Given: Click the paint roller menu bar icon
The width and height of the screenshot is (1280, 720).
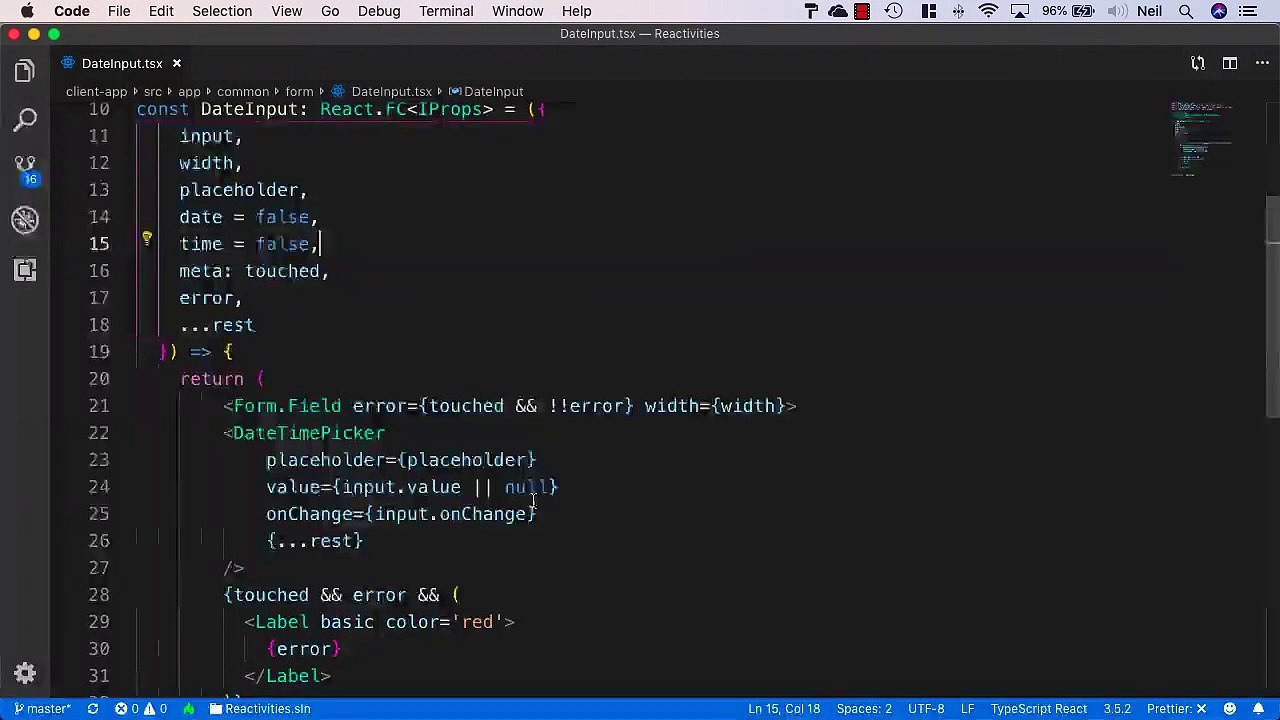Looking at the screenshot, I should pos(811,11).
